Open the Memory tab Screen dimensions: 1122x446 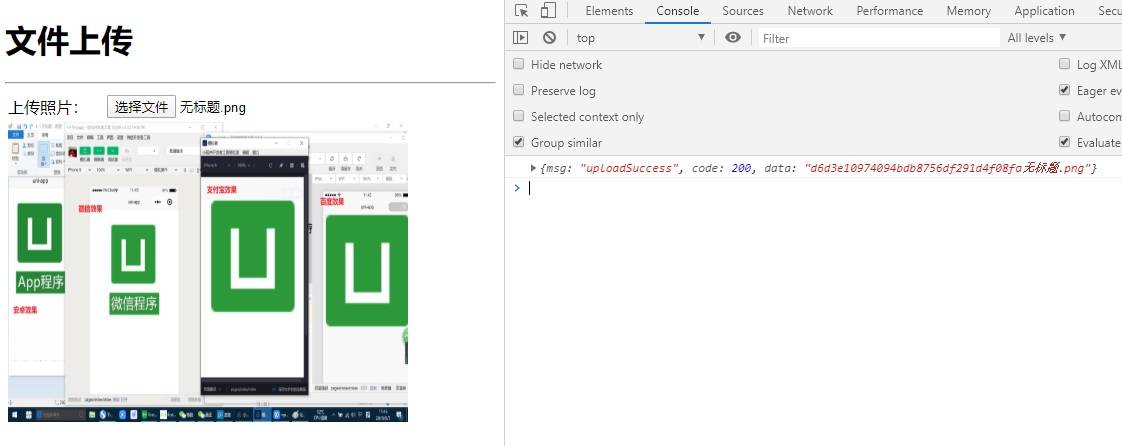pyautogui.click(x=968, y=11)
